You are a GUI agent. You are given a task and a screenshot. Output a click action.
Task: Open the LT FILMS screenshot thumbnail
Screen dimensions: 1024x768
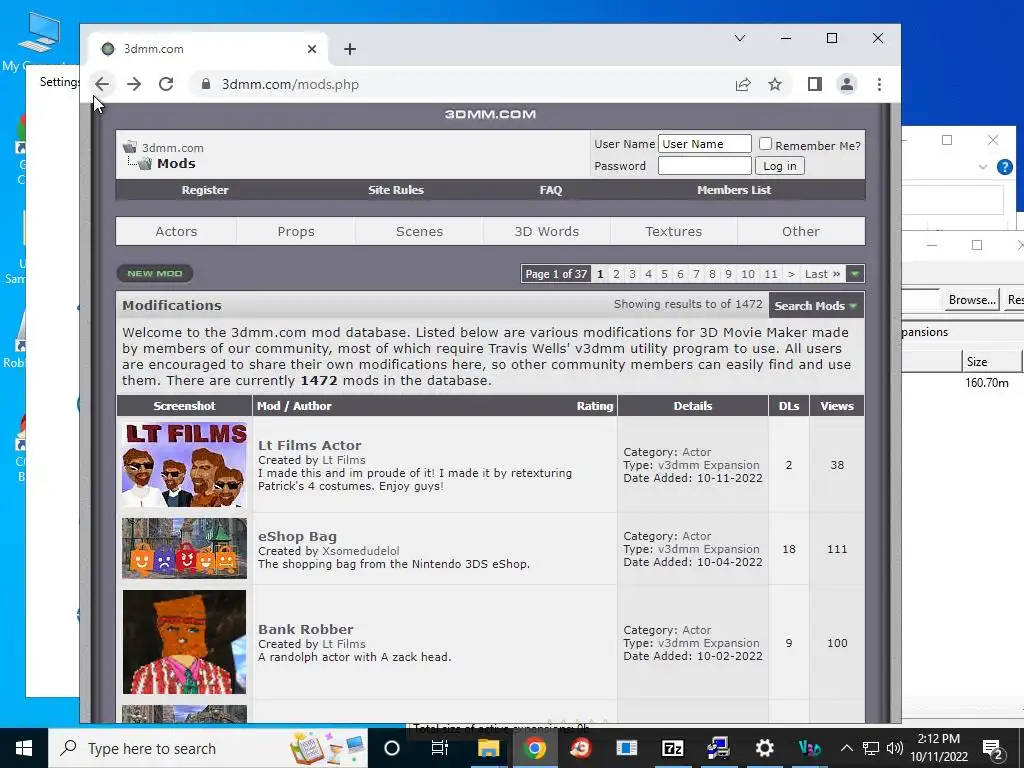[184, 464]
